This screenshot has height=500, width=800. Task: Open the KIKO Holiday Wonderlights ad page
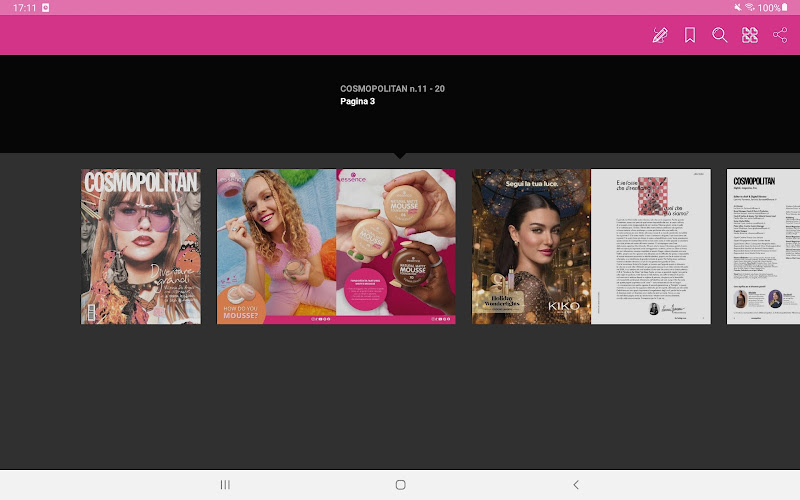(x=531, y=246)
